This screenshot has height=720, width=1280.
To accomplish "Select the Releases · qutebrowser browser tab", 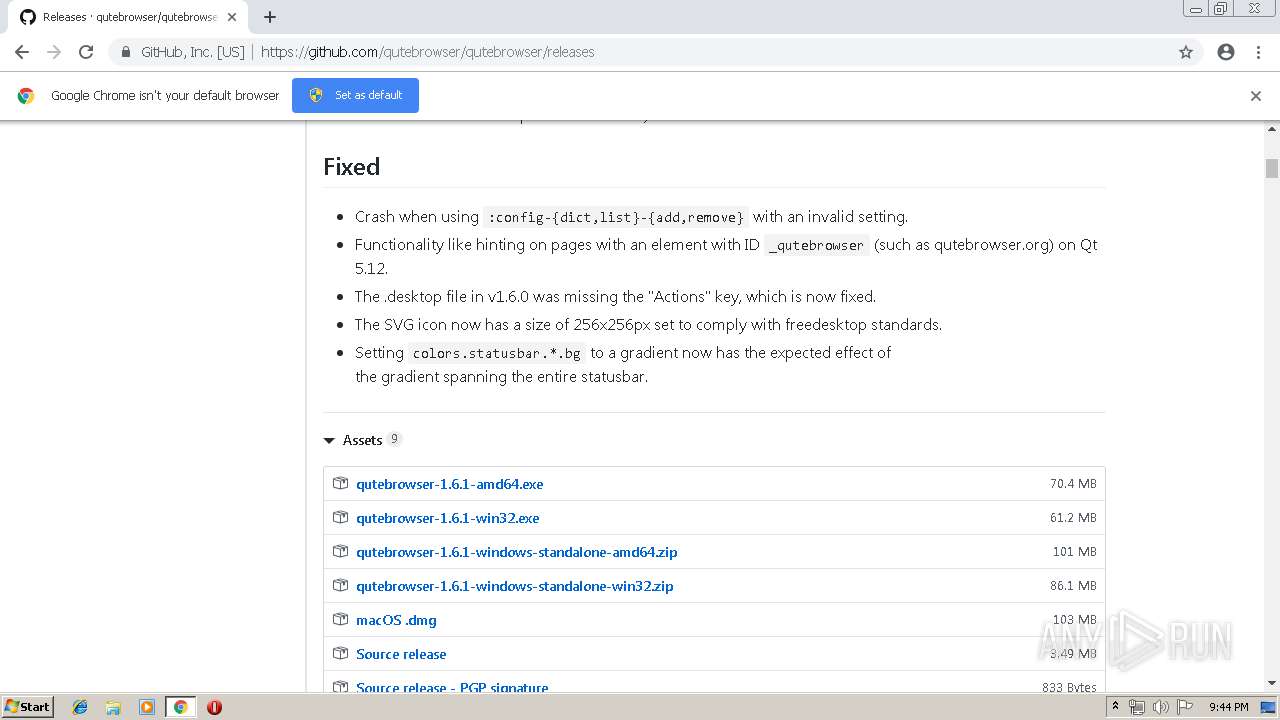I will point(128,17).
